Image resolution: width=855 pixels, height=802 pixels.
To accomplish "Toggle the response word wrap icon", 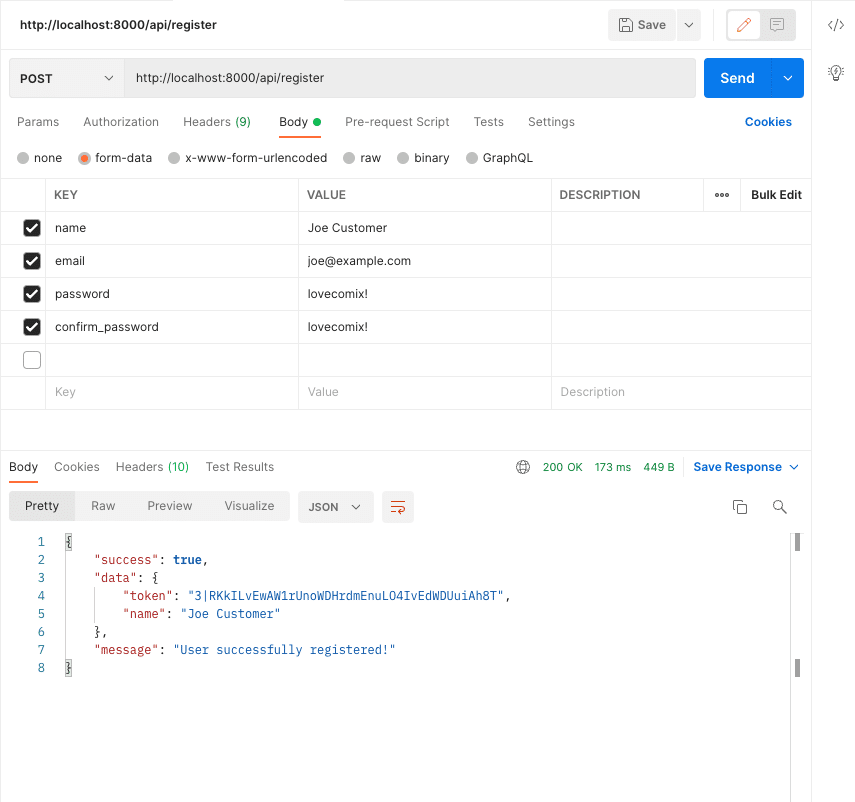I will [x=398, y=507].
